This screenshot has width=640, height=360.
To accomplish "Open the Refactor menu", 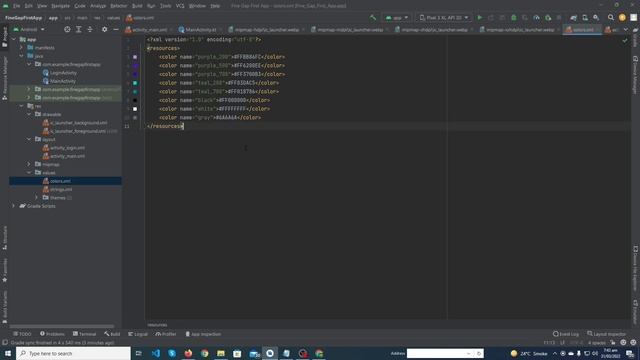I will (118, 6).
